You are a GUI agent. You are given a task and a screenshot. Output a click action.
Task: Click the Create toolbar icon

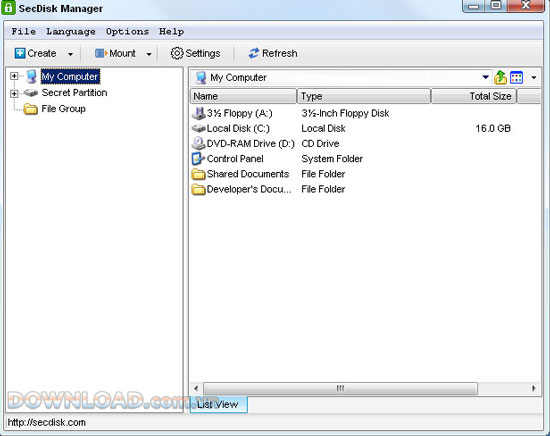pyautogui.click(x=20, y=53)
